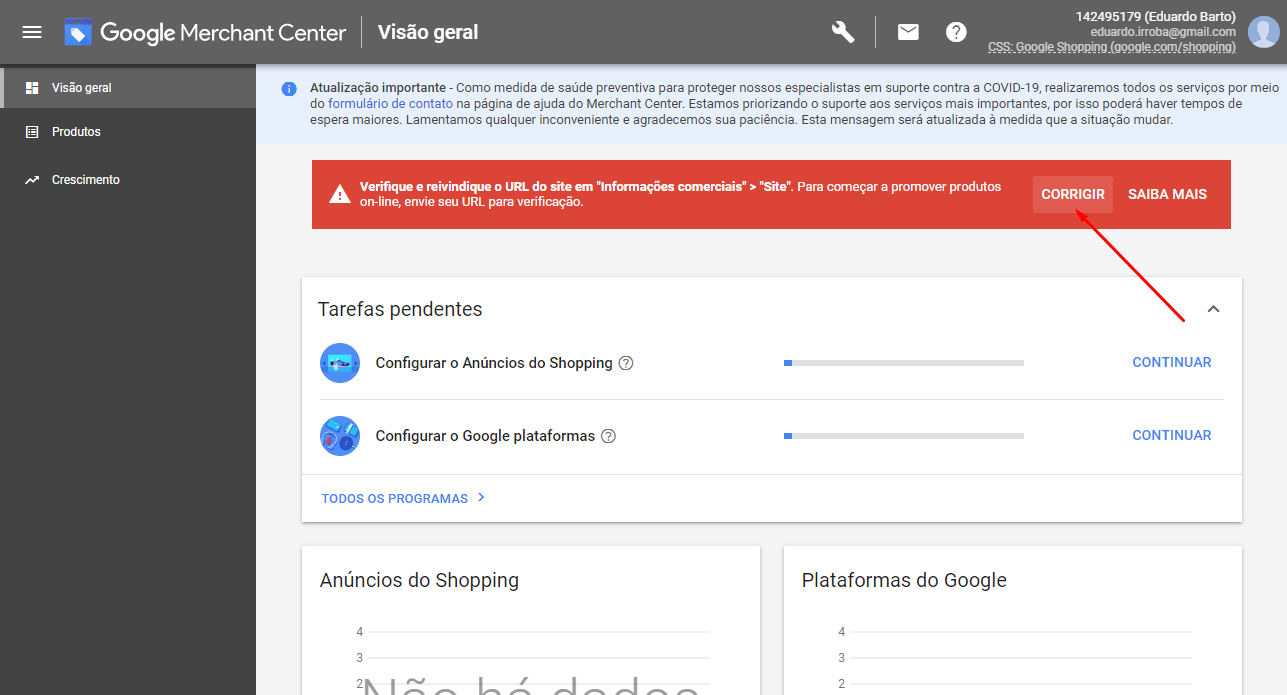Click the Tarefas pendentes heading
This screenshot has height=695, width=1287.
click(400, 309)
